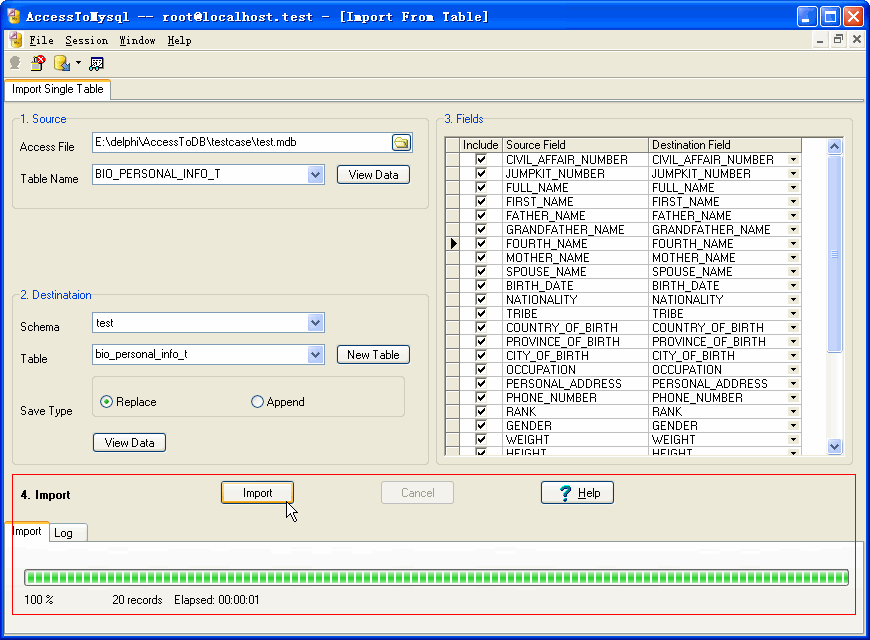Viewport: 870px width, 640px height.
Task: Open the arrow beside the import toolbar icon
Action: (78, 63)
